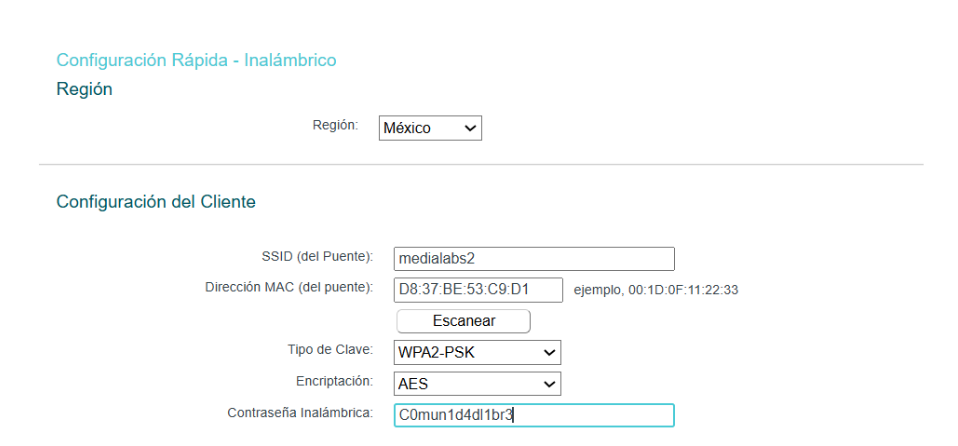Click the 'Dirección MAC (del puente):' label
Viewport: 958px width, 446px height.
[x=288, y=288]
